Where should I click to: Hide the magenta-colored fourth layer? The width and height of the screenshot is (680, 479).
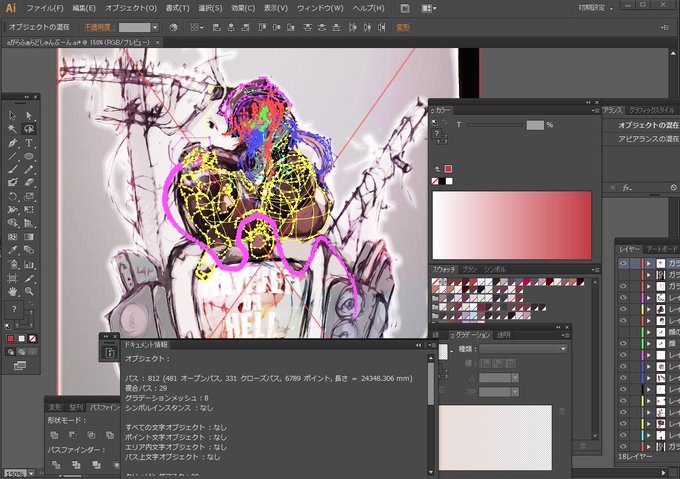[x=623, y=298]
